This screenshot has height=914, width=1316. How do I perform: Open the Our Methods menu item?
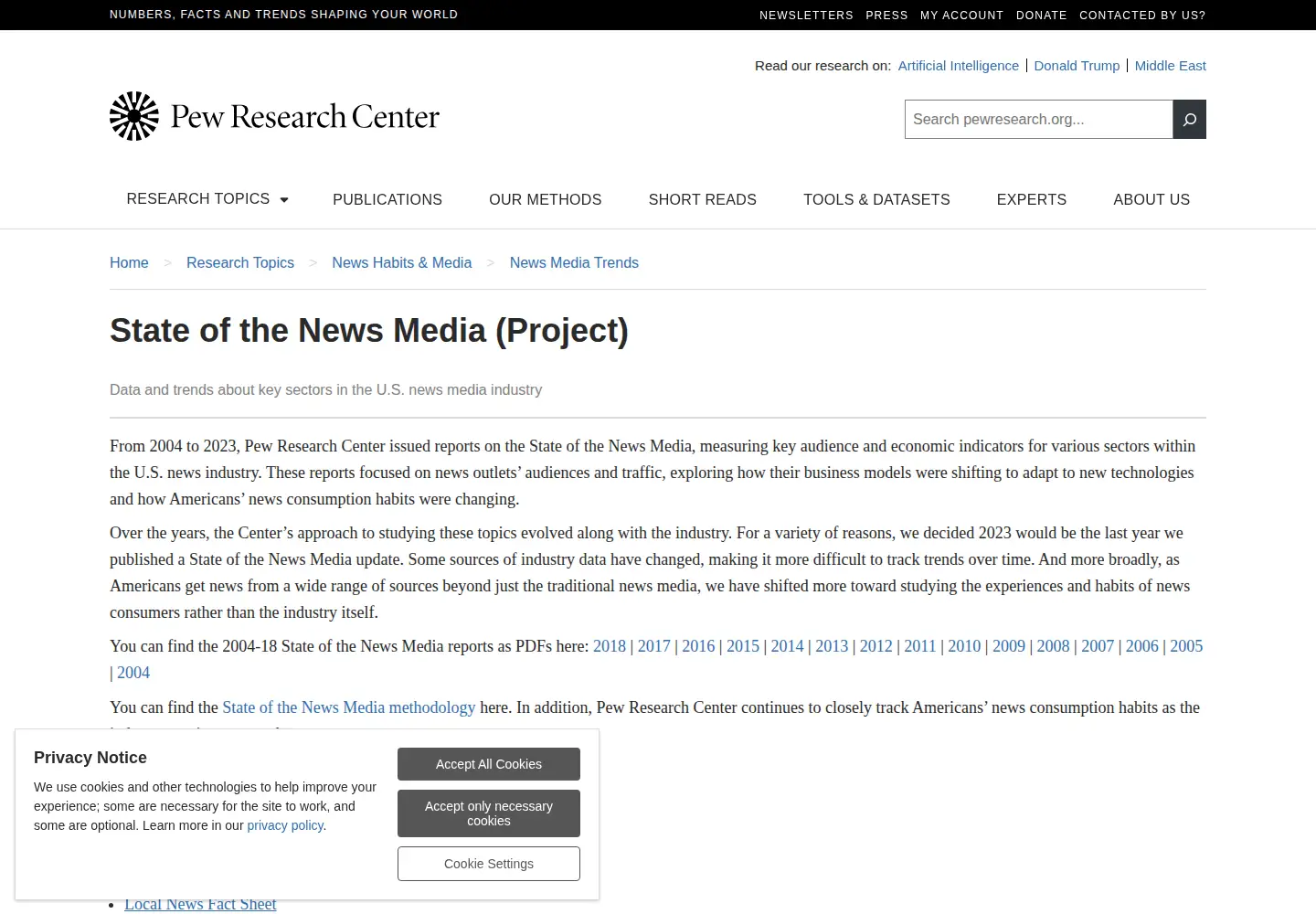point(546,199)
